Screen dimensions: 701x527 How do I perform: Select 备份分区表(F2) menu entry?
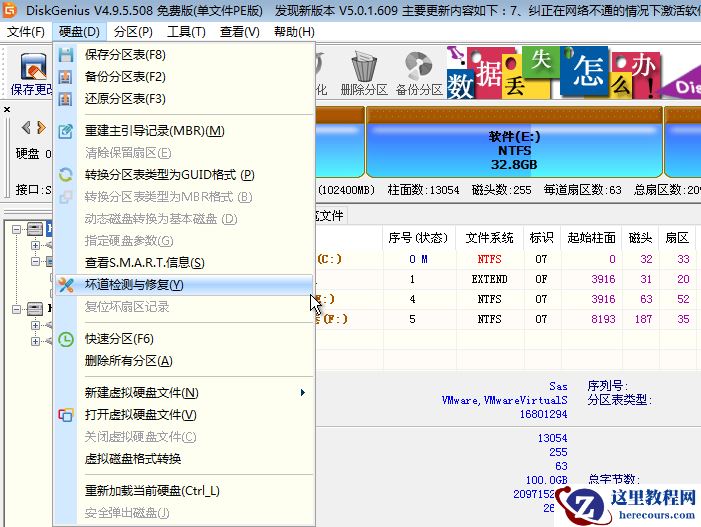[x=184, y=77]
